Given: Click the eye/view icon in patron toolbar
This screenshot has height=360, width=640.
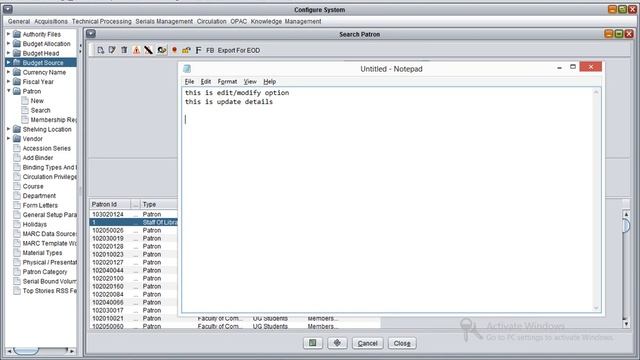Looking at the screenshot, I should 162,50.
